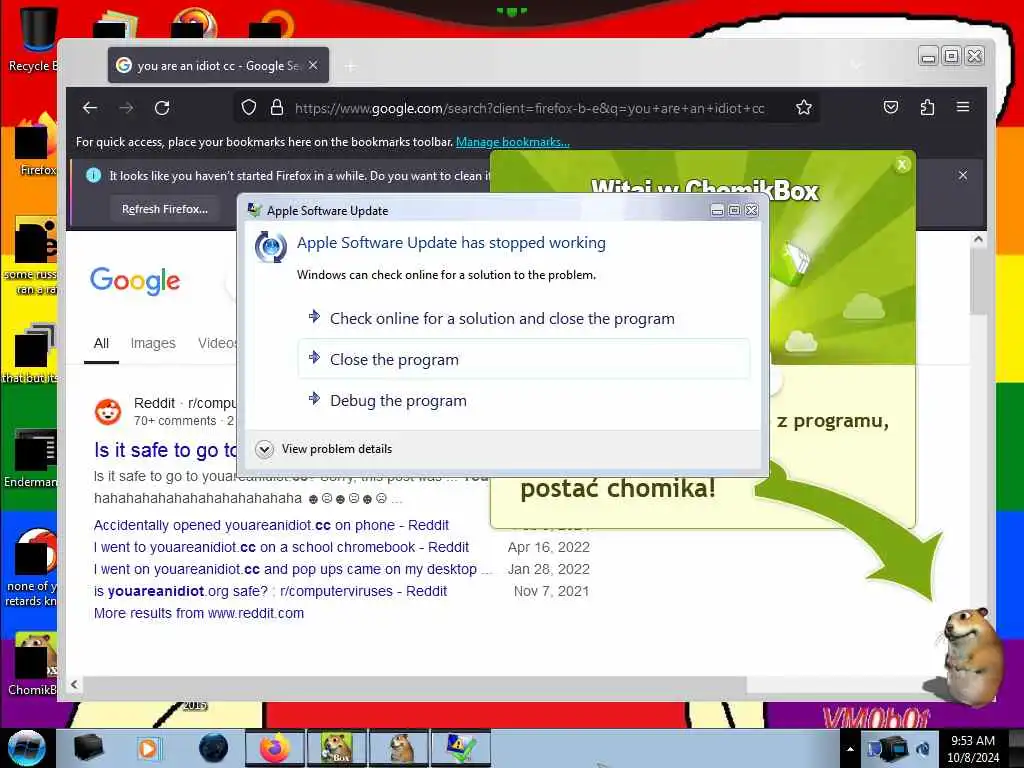The width and height of the screenshot is (1024, 768).
Task: Open 'I went on youareanidiot.cc and pop ups' link
Action: (285, 569)
